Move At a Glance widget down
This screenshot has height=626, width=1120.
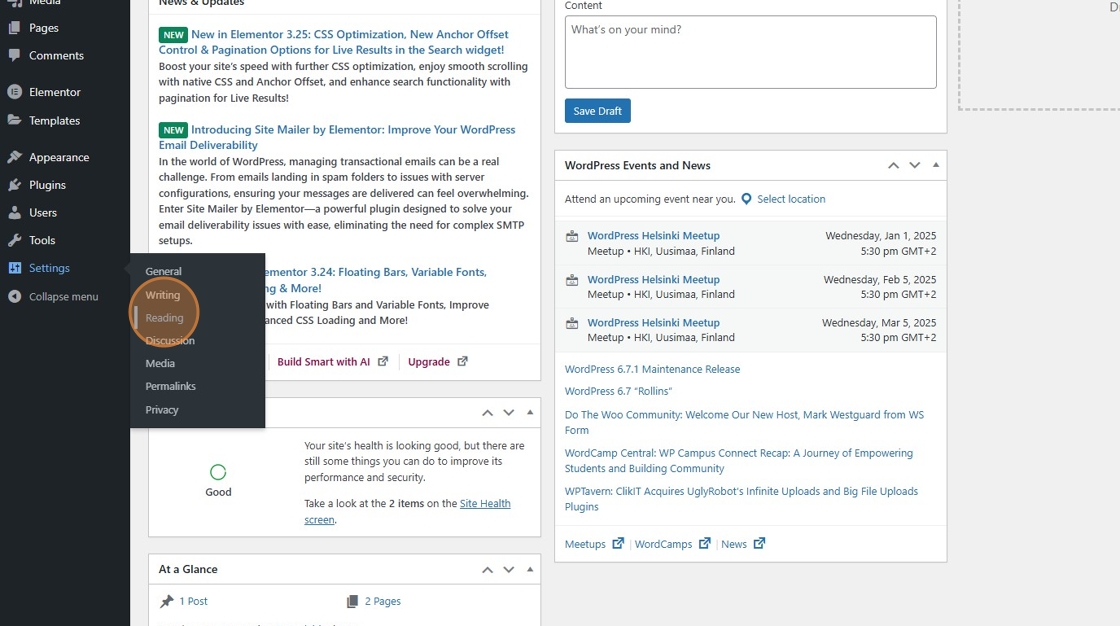(509, 570)
